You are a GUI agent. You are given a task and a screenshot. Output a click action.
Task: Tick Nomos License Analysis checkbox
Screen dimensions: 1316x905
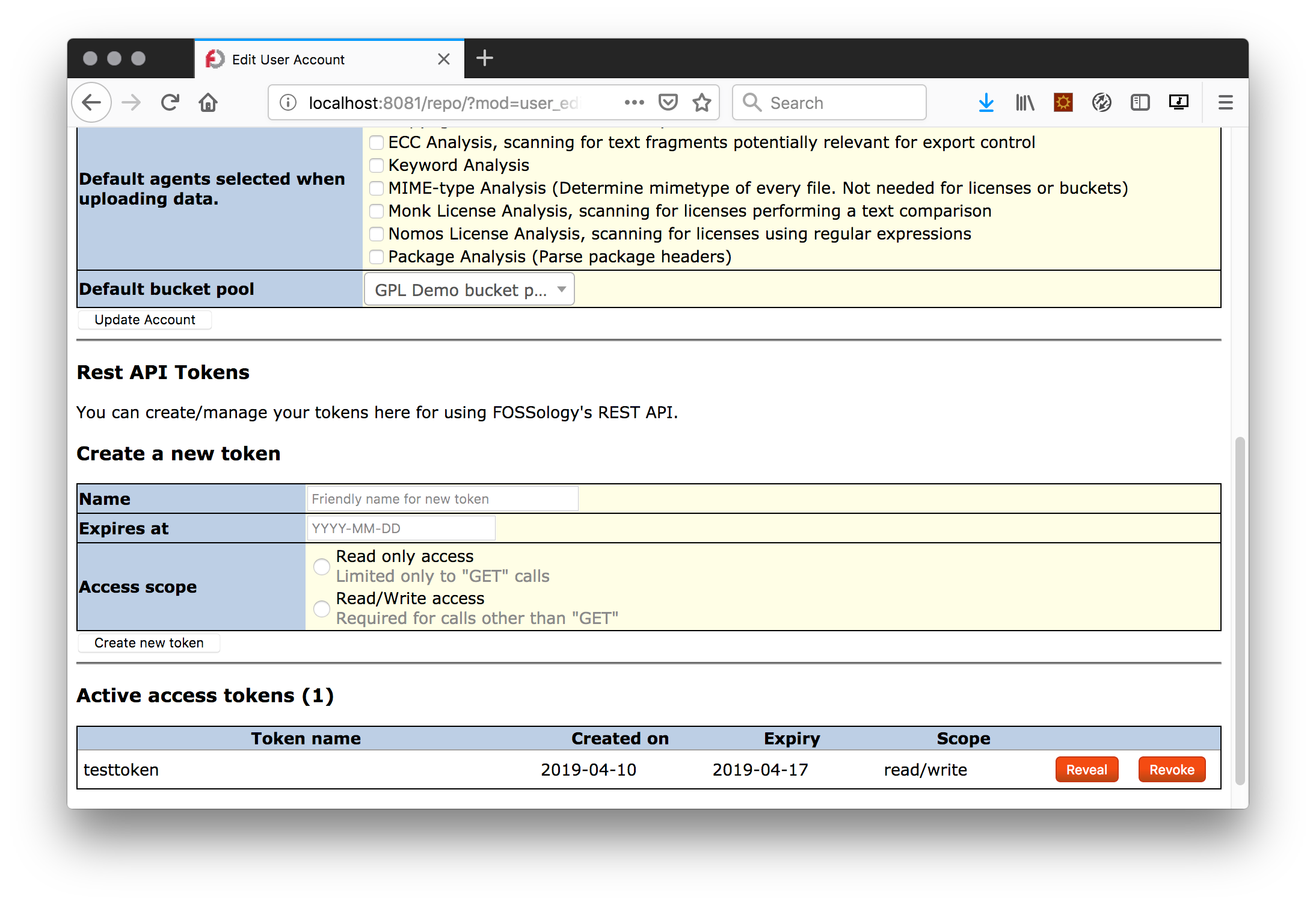[x=377, y=234]
